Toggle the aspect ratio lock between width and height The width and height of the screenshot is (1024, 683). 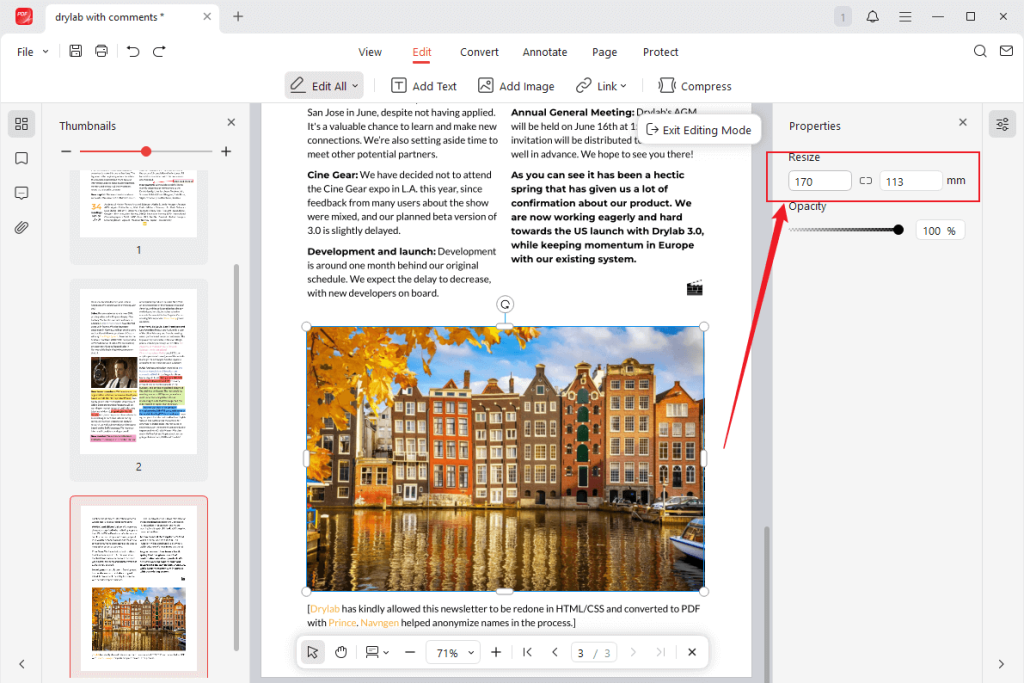click(x=865, y=180)
